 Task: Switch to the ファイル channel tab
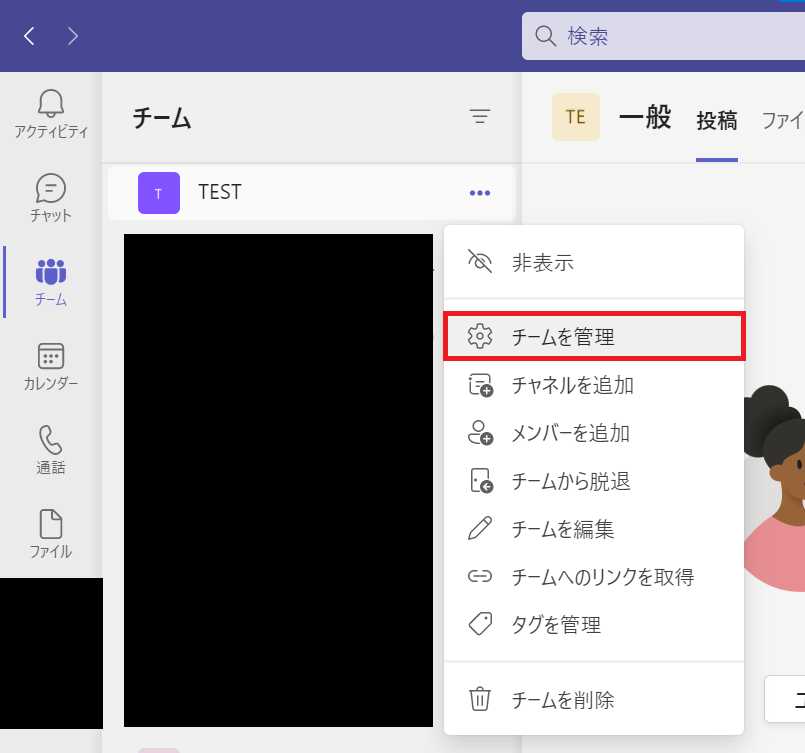point(783,121)
